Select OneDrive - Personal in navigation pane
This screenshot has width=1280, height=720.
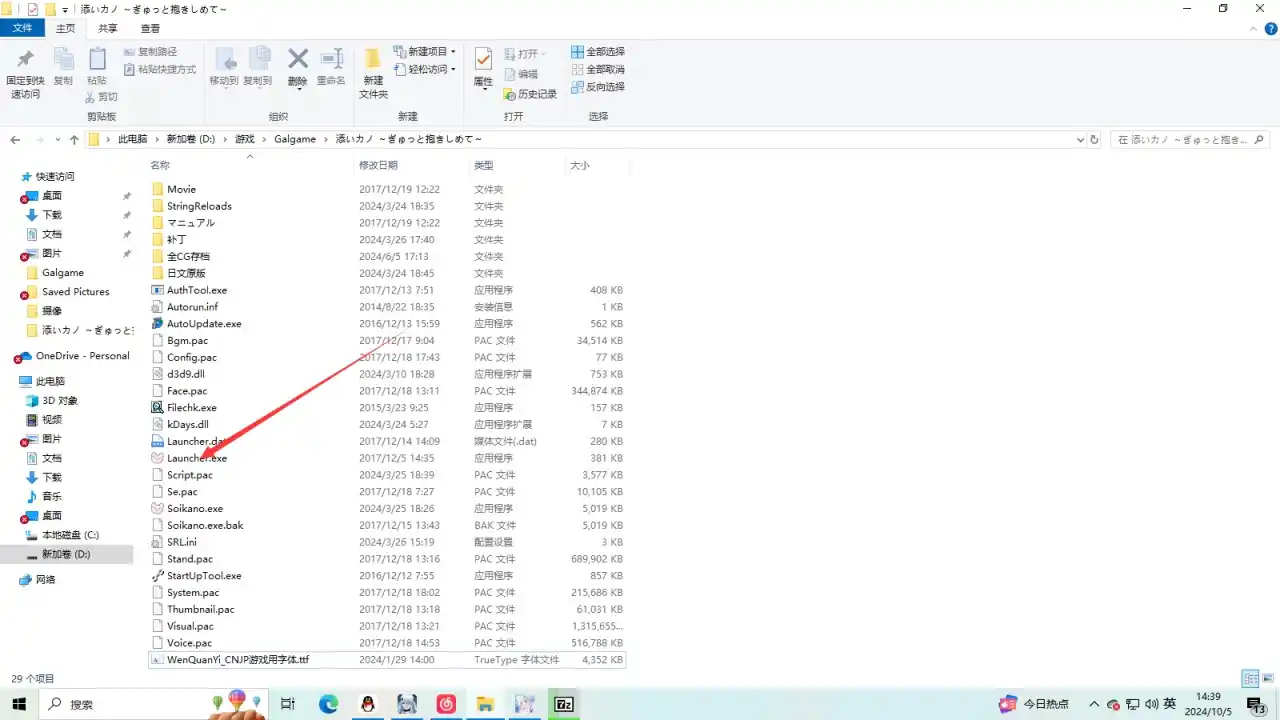point(82,356)
